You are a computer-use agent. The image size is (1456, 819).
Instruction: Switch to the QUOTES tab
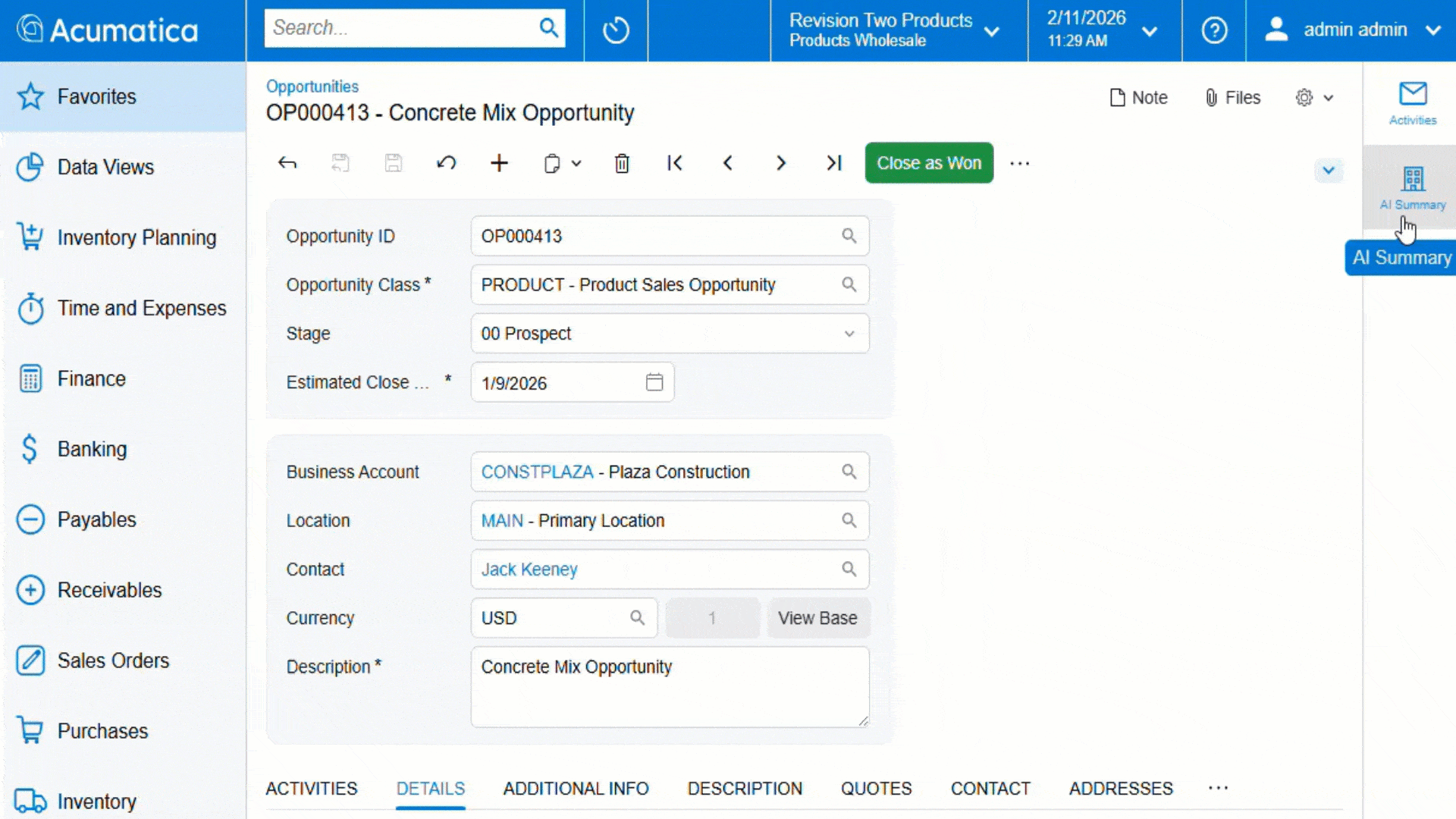point(877,789)
